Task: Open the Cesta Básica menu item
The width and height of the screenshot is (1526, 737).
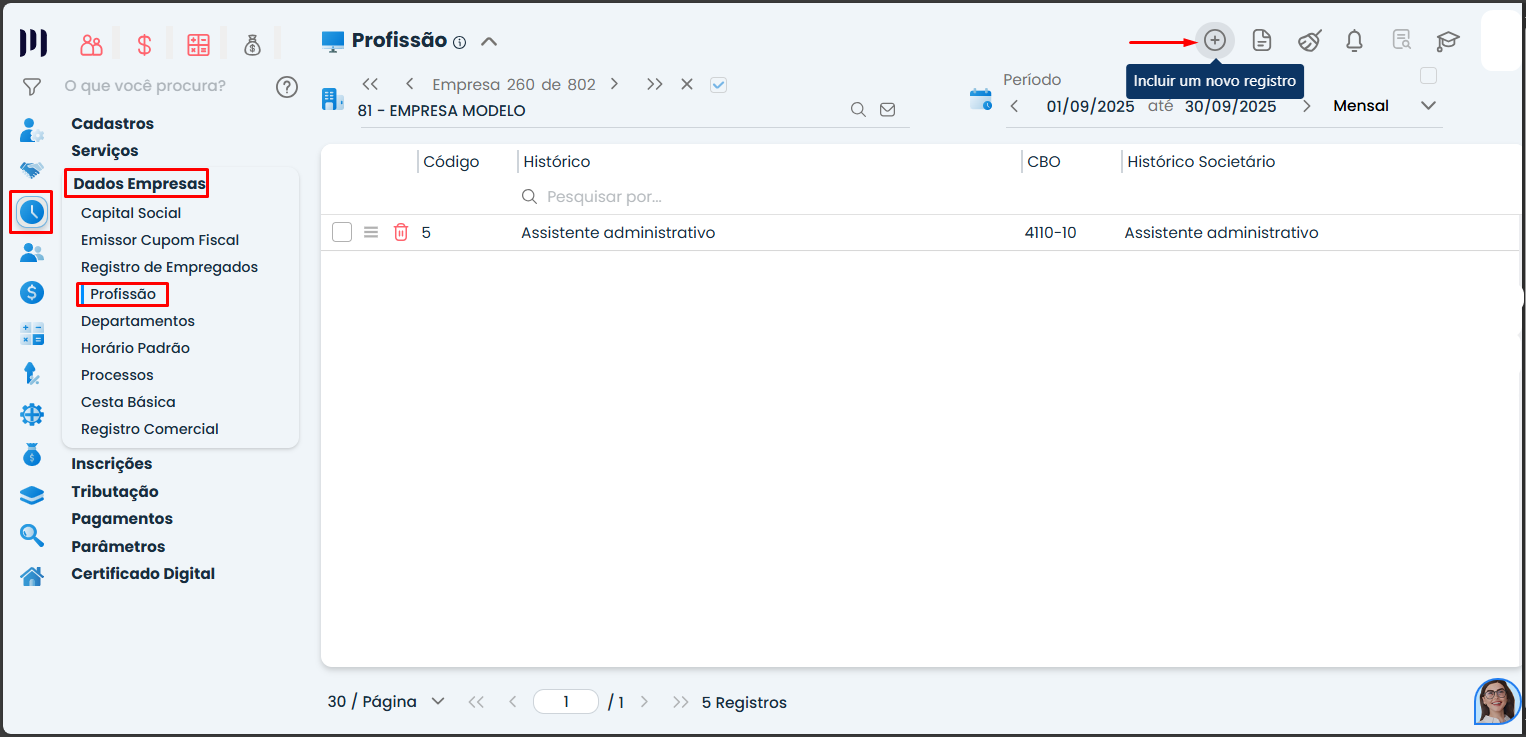Action: [x=128, y=402]
